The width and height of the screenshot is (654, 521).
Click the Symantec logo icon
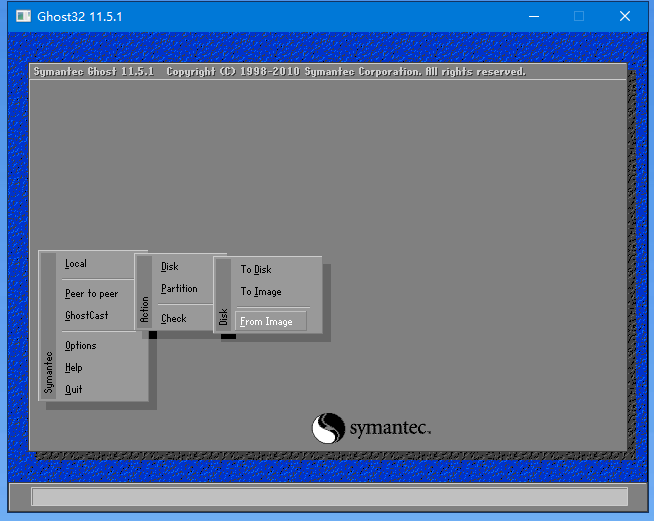pyautogui.click(x=328, y=428)
